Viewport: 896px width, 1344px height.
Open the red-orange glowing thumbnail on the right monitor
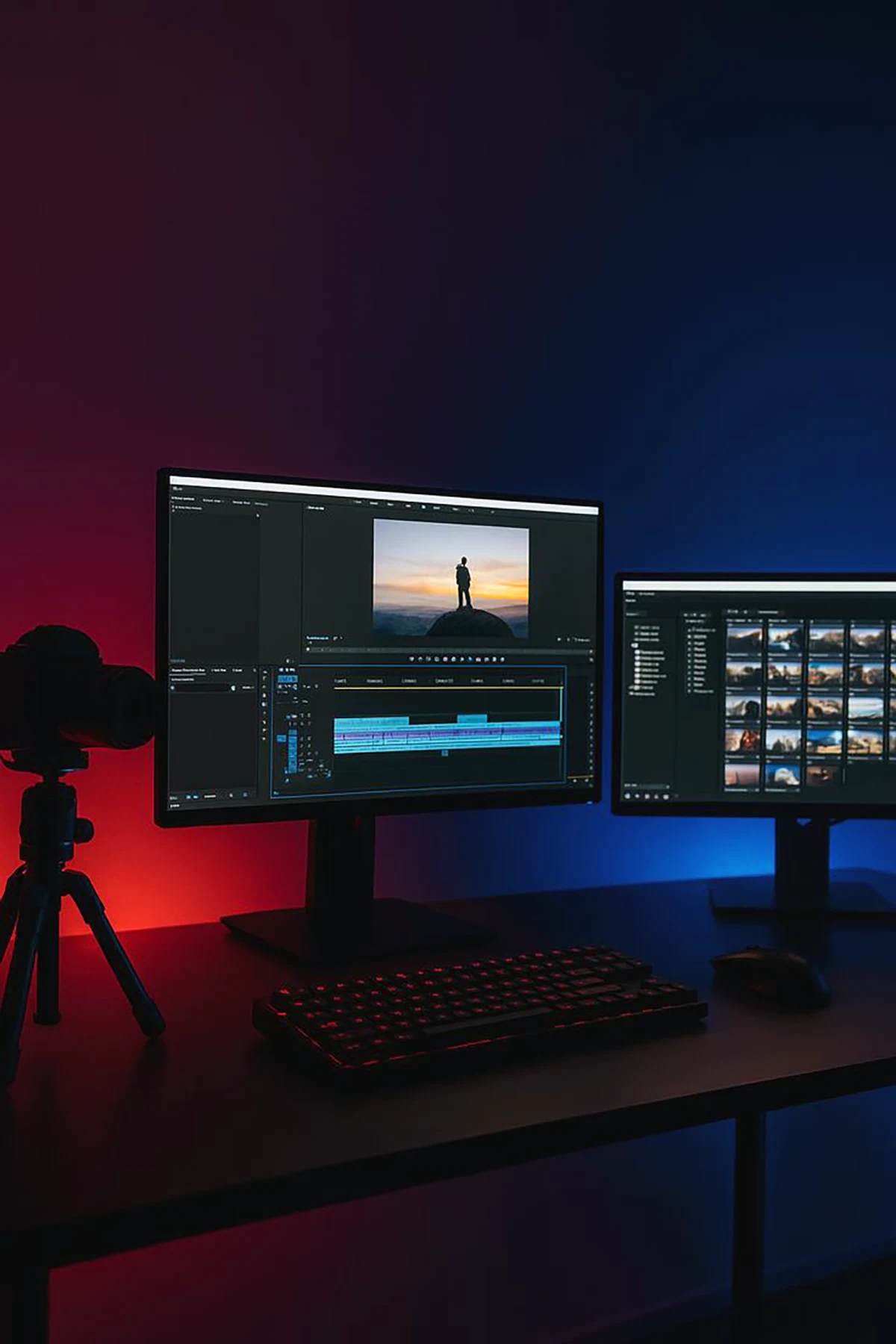tap(743, 740)
